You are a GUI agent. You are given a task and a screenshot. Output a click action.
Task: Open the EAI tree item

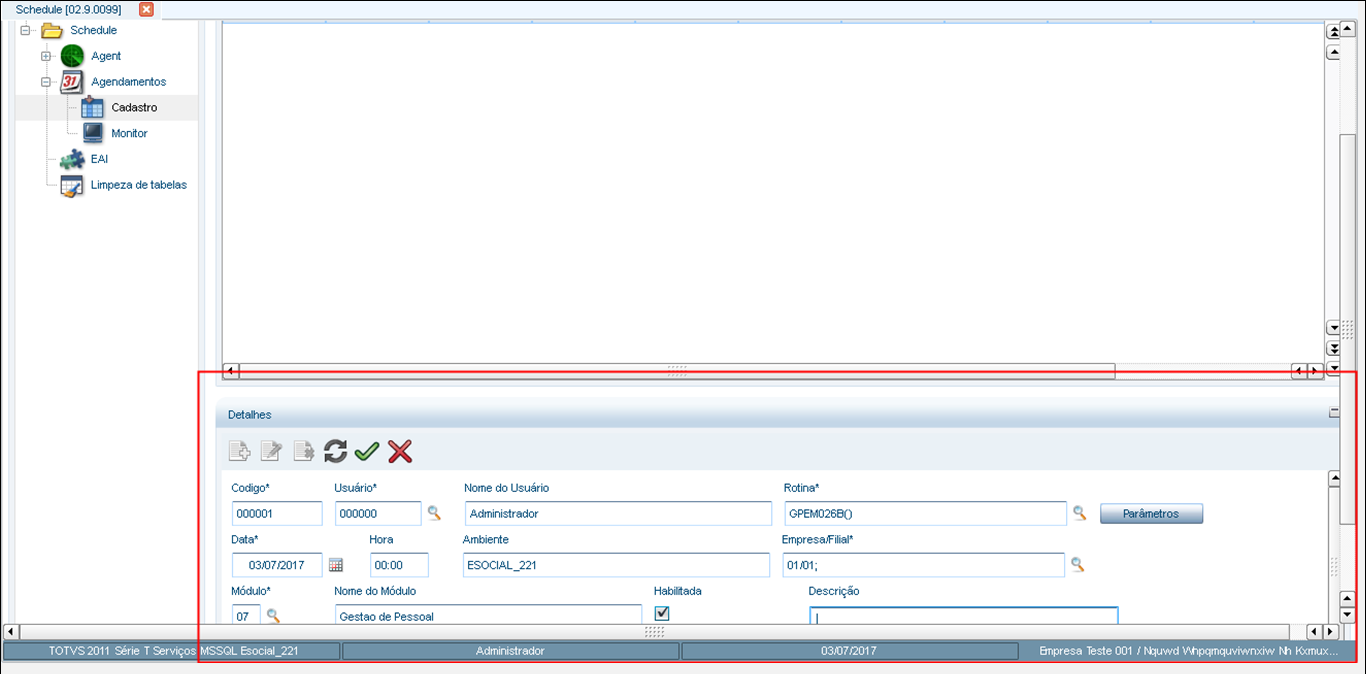click(x=99, y=159)
